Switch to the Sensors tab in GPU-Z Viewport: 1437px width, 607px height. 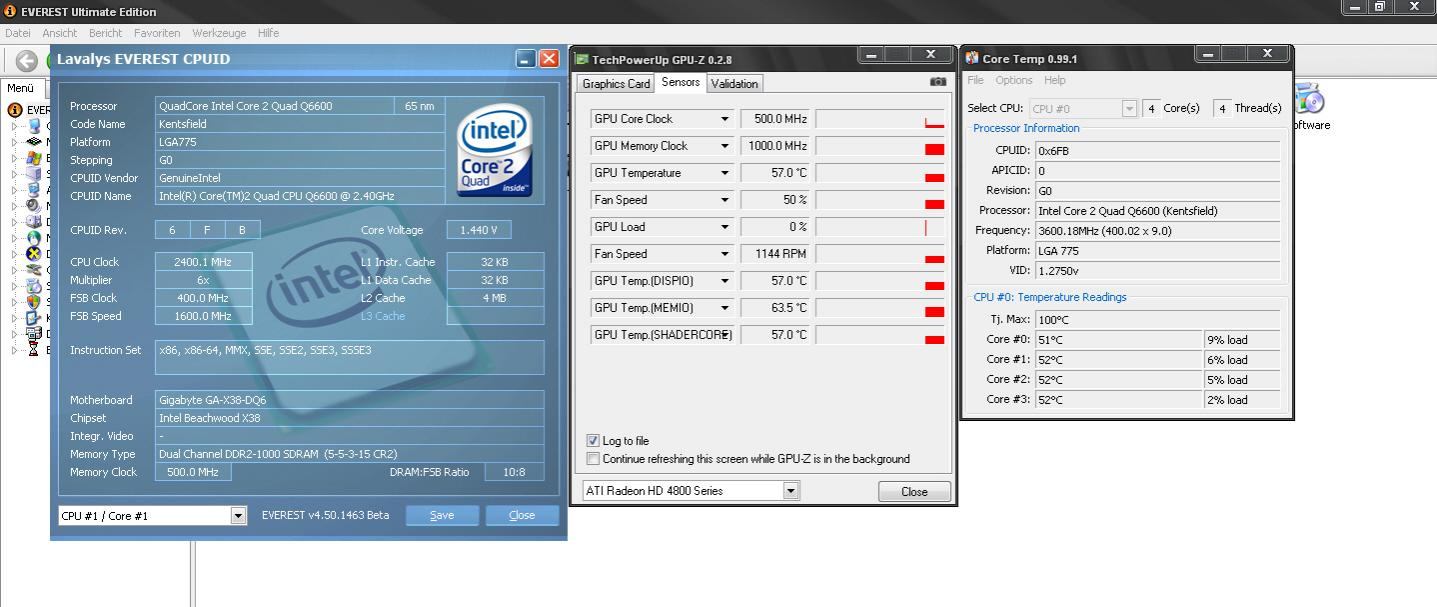coord(681,82)
